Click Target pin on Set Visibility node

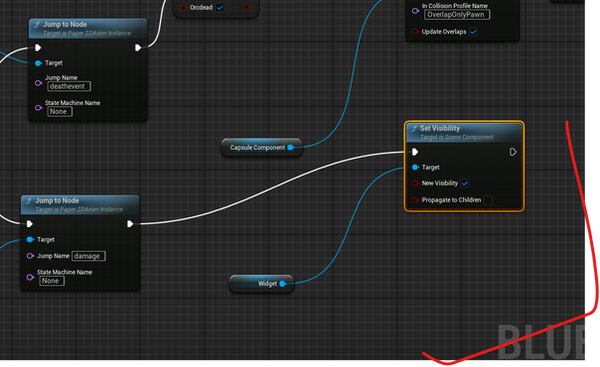pos(415,167)
